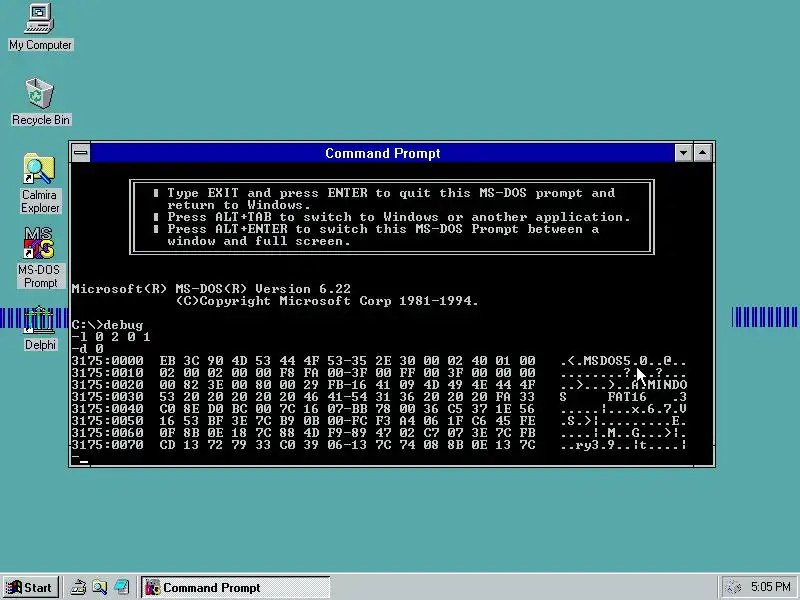Screen dimensions: 800x600
Task: Click the 'Press ALT+ENTER to switch' instruction line
Action: pyautogui.click(x=383, y=229)
